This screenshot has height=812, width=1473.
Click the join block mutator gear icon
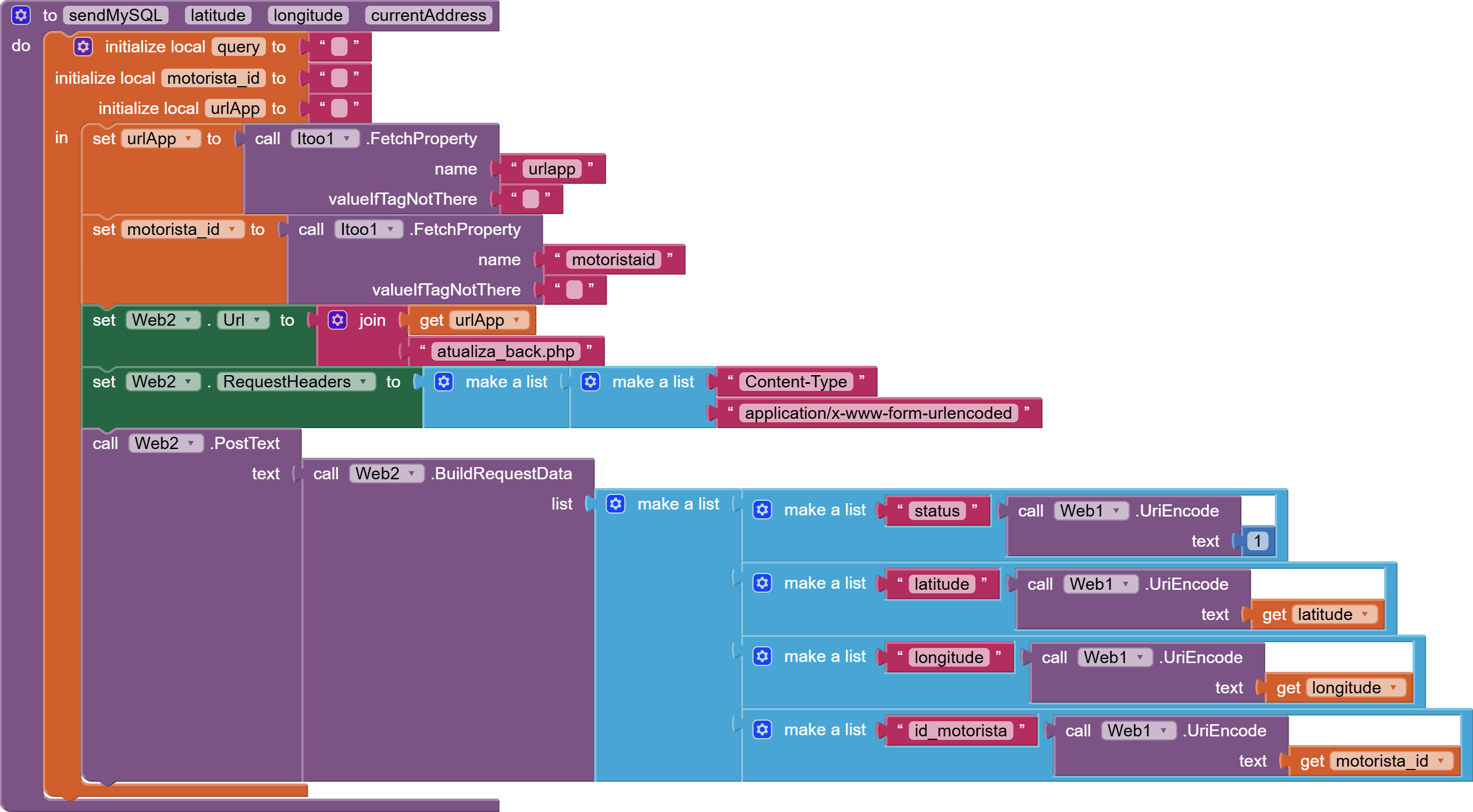click(337, 320)
